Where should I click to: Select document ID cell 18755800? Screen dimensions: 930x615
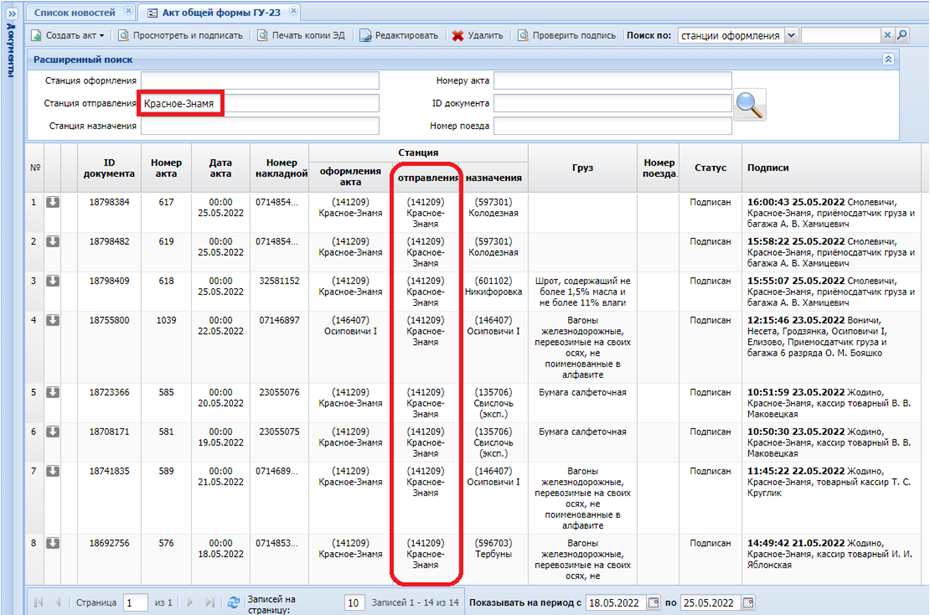pos(109,320)
